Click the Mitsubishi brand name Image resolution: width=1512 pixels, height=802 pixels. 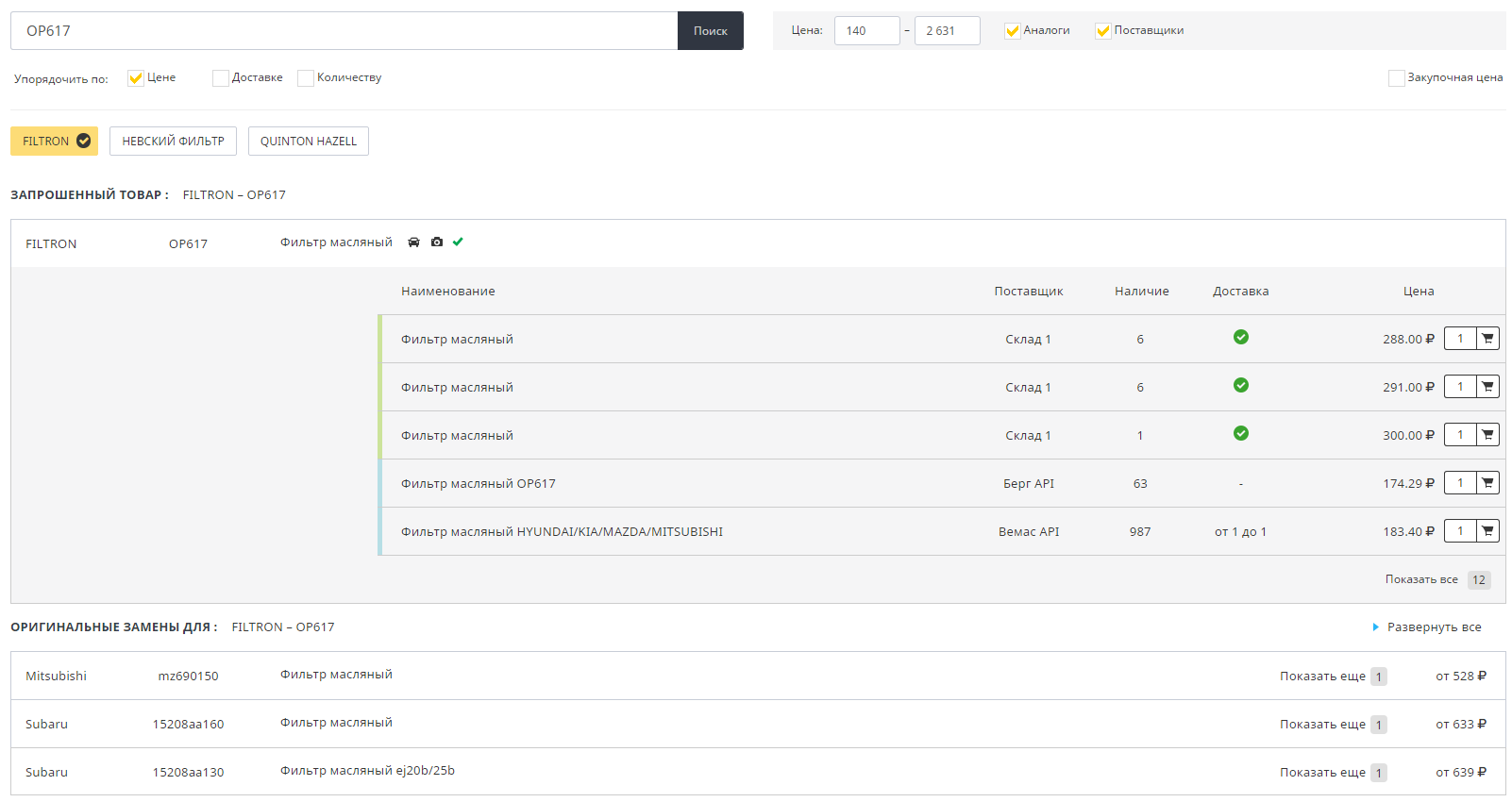pyautogui.click(x=56, y=677)
